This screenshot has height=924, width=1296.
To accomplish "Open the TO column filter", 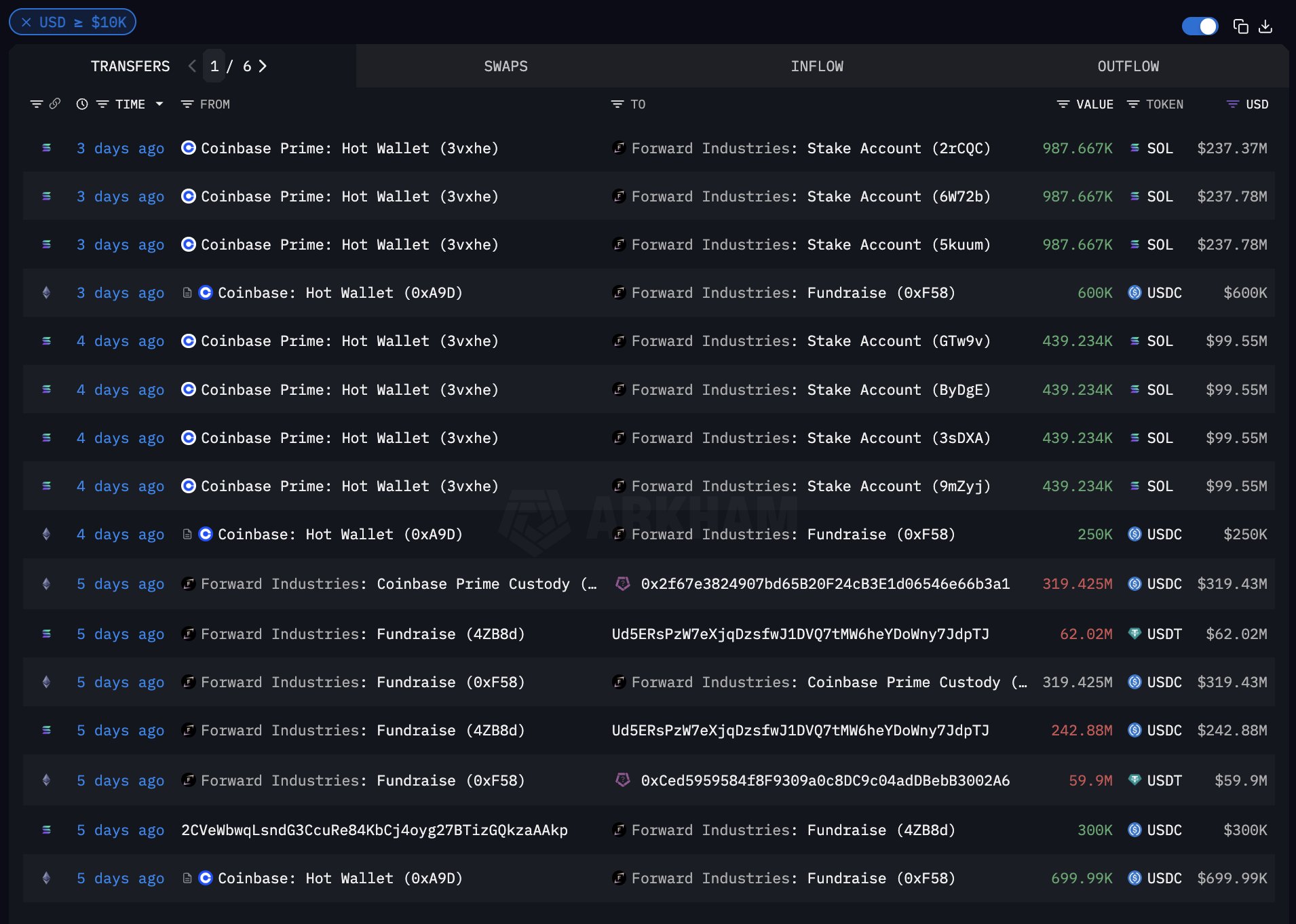I will [617, 104].
